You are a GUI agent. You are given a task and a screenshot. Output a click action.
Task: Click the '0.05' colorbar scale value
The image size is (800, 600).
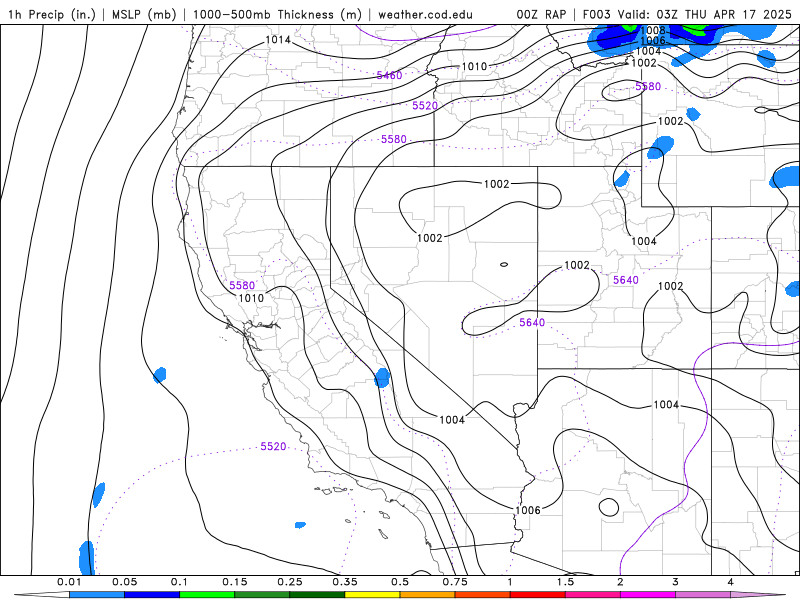tap(124, 582)
